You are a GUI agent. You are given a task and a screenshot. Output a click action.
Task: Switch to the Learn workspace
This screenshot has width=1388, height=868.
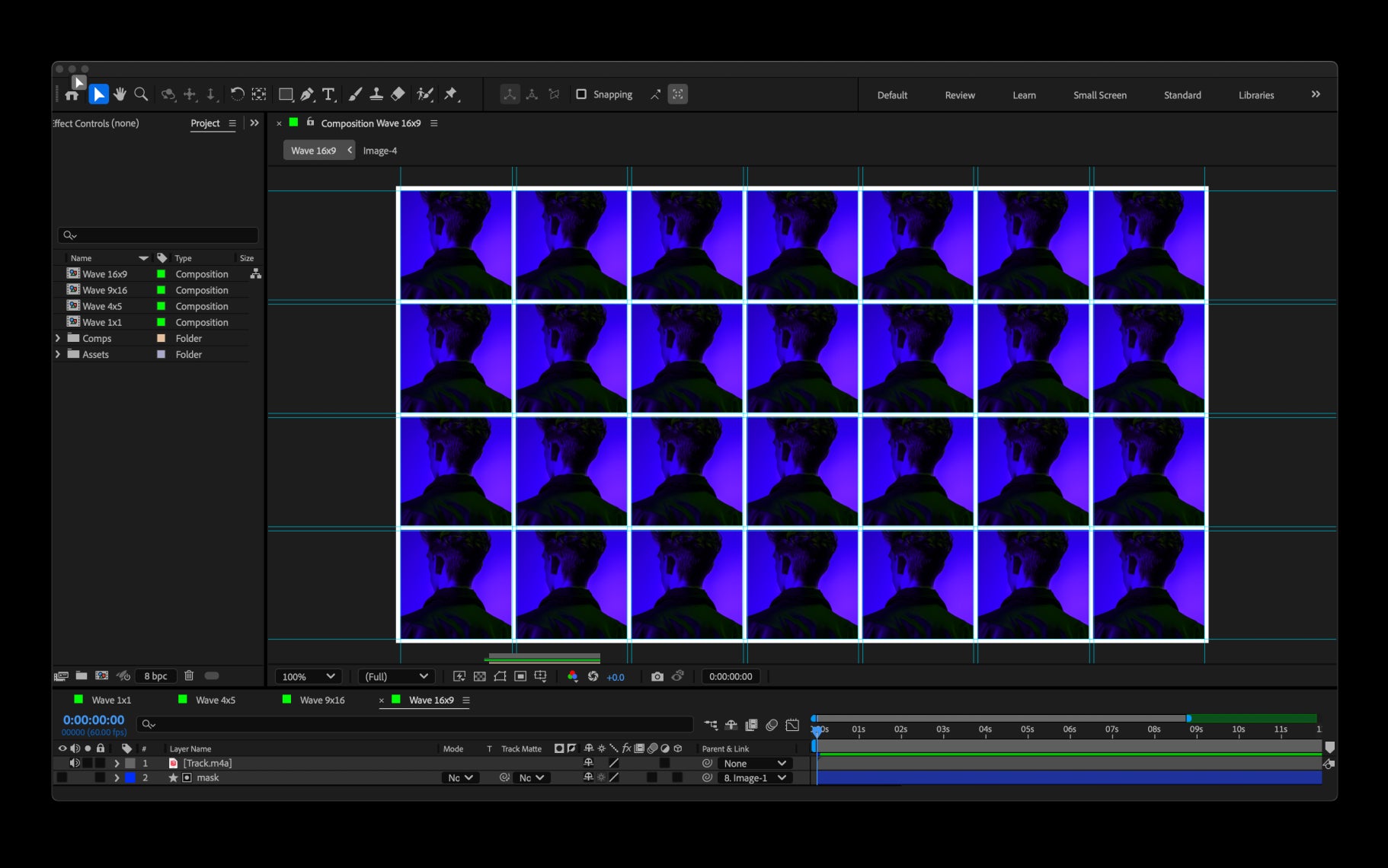[x=1024, y=95]
